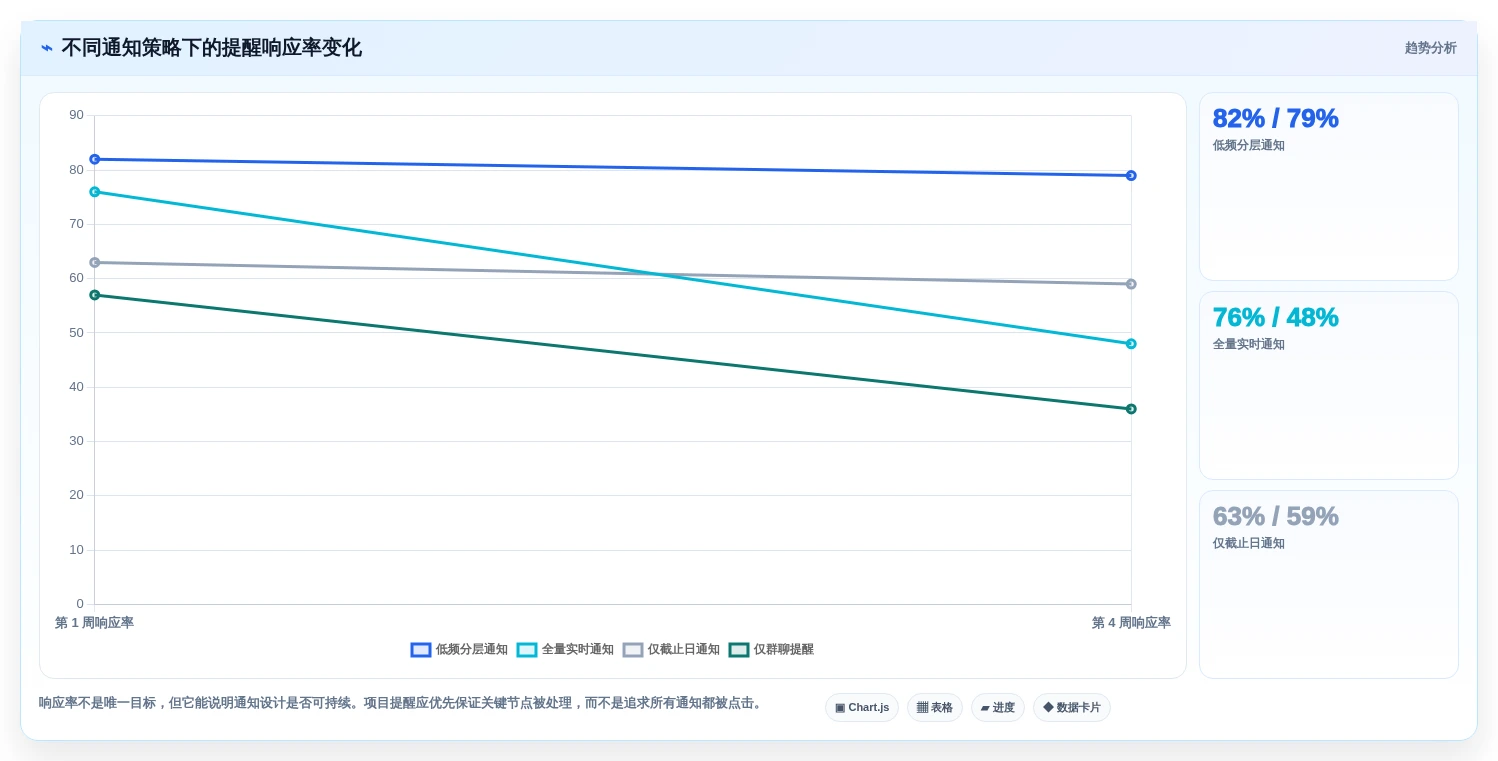Click the 仅截止日通知 card label
The width and height of the screenshot is (1498, 761).
point(1248,543)
